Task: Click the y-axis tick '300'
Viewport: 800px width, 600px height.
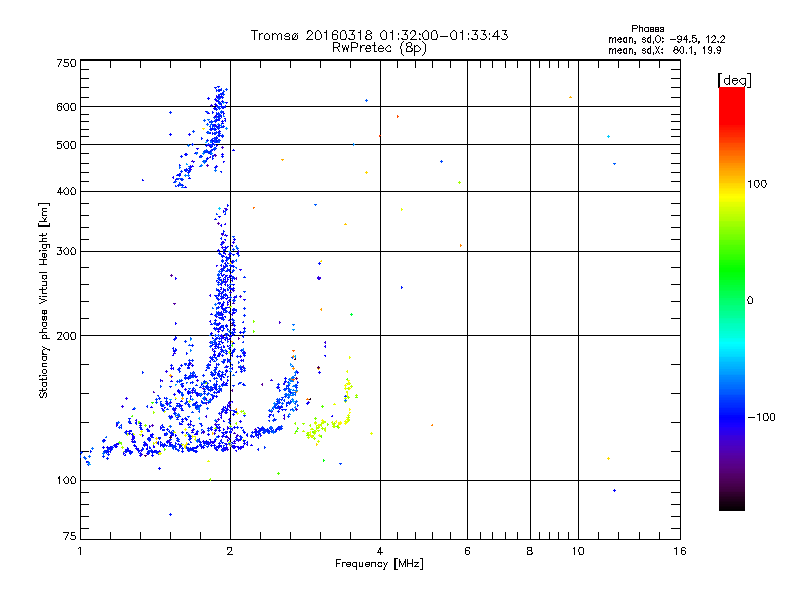Action: (66, 251)
